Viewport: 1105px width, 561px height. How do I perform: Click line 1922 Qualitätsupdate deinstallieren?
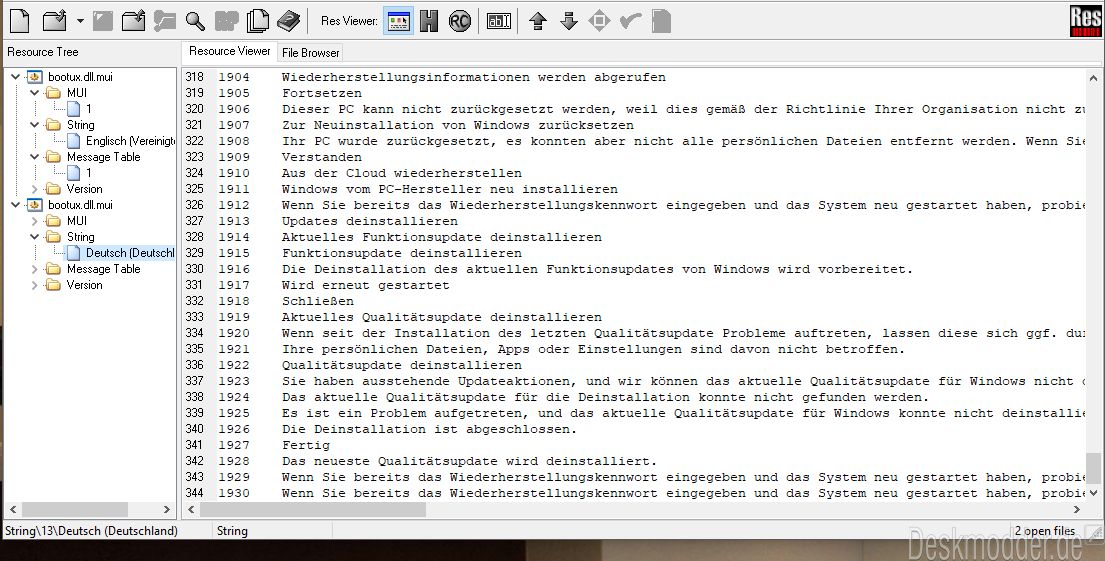402,365
